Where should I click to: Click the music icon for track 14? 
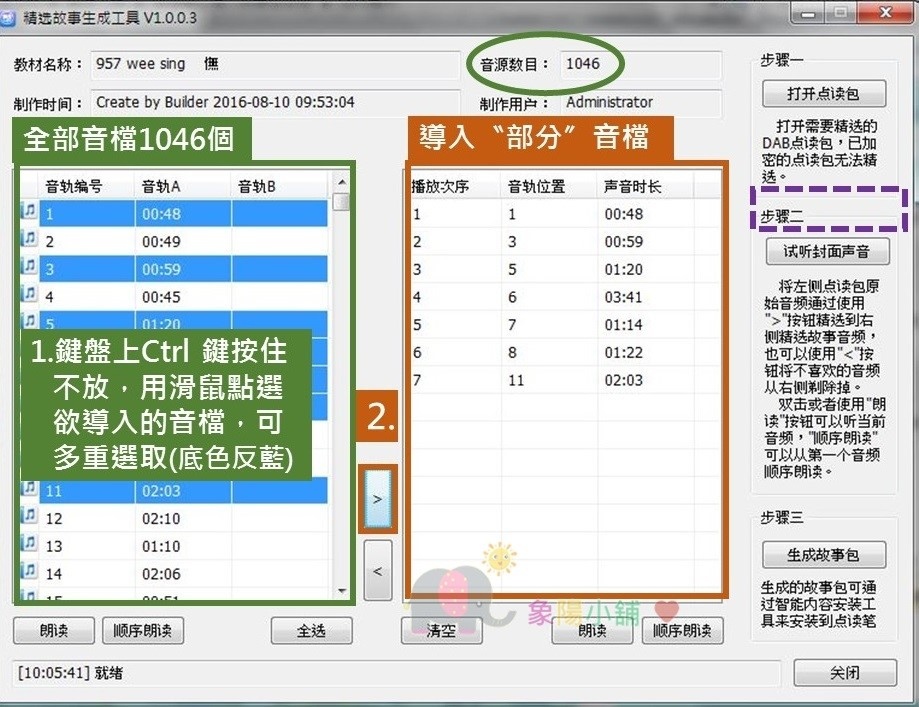[x=29, y=570]
